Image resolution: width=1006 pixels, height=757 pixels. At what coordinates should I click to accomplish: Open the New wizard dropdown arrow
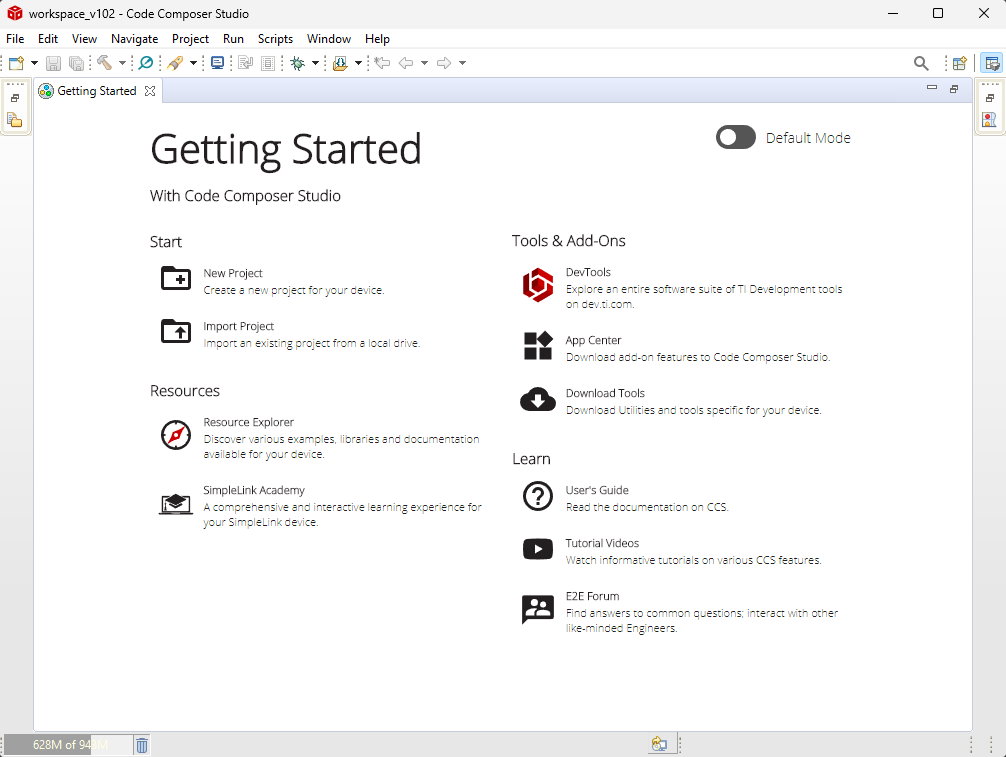click(34, 63)
